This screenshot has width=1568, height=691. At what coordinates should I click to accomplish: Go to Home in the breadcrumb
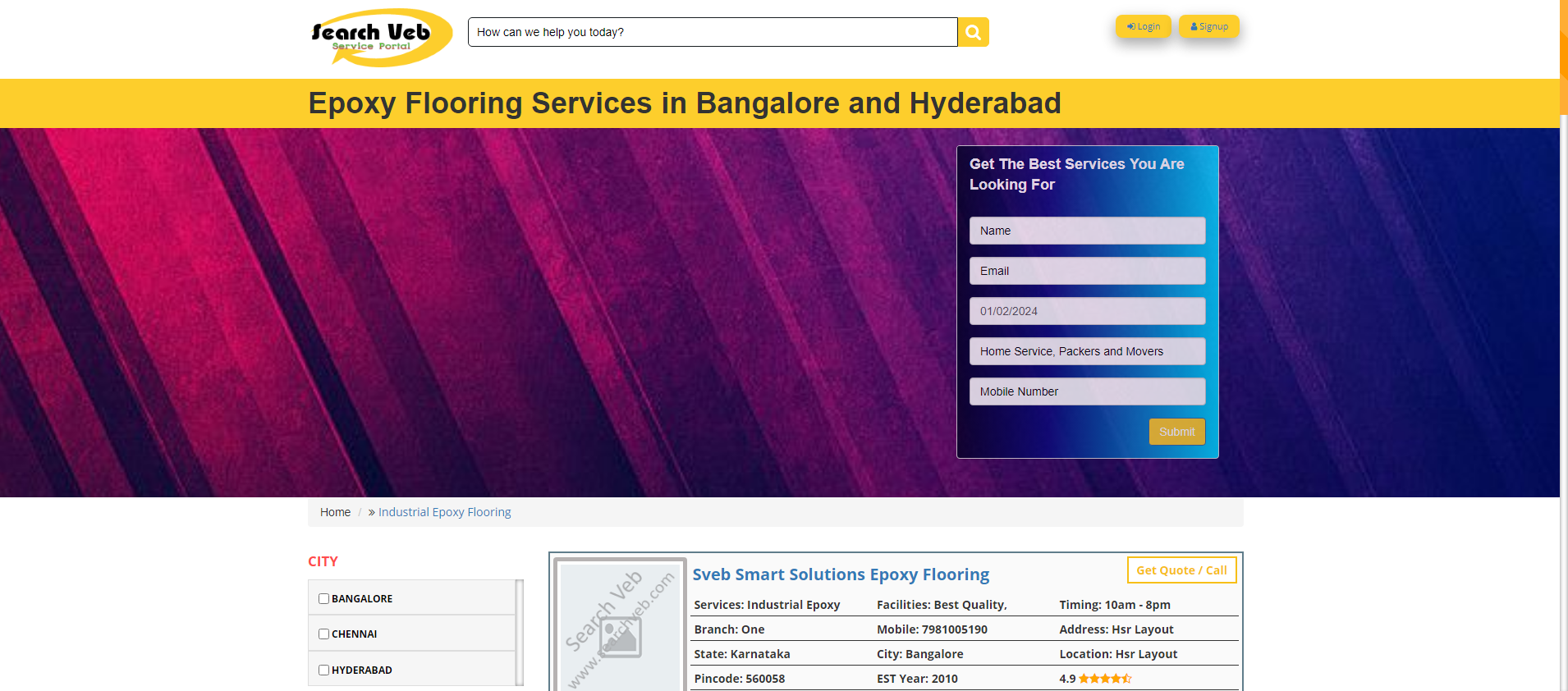point(335,512)
